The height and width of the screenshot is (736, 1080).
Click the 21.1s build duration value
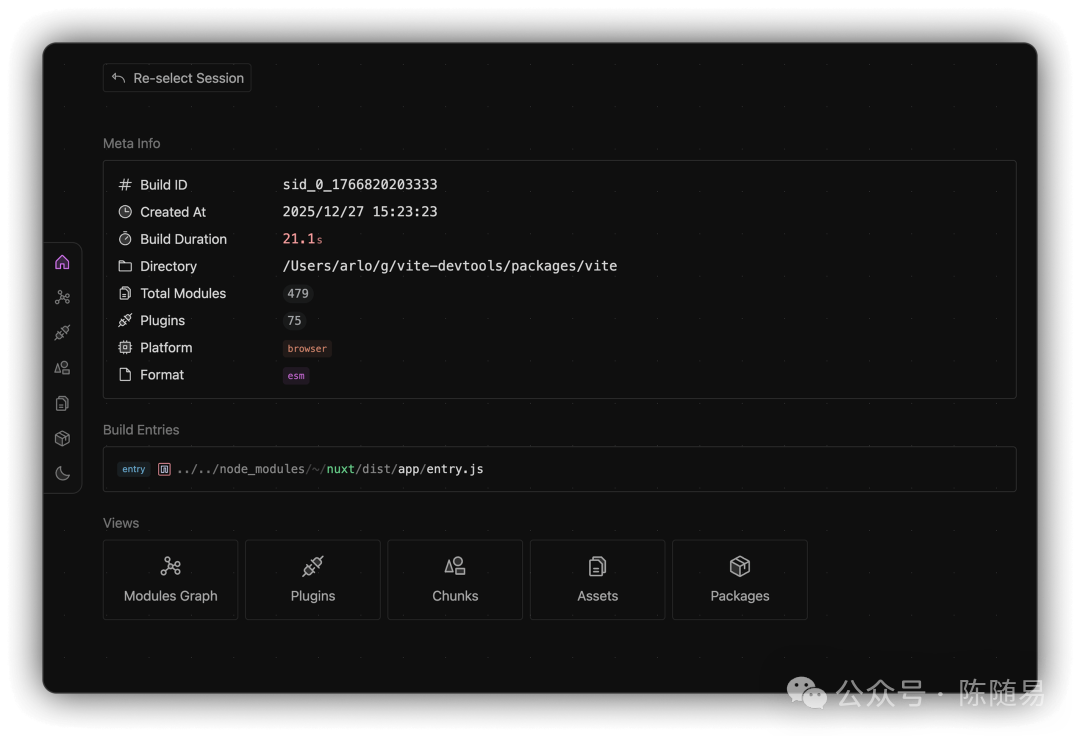pyautogui.click(x=302, y=239)
